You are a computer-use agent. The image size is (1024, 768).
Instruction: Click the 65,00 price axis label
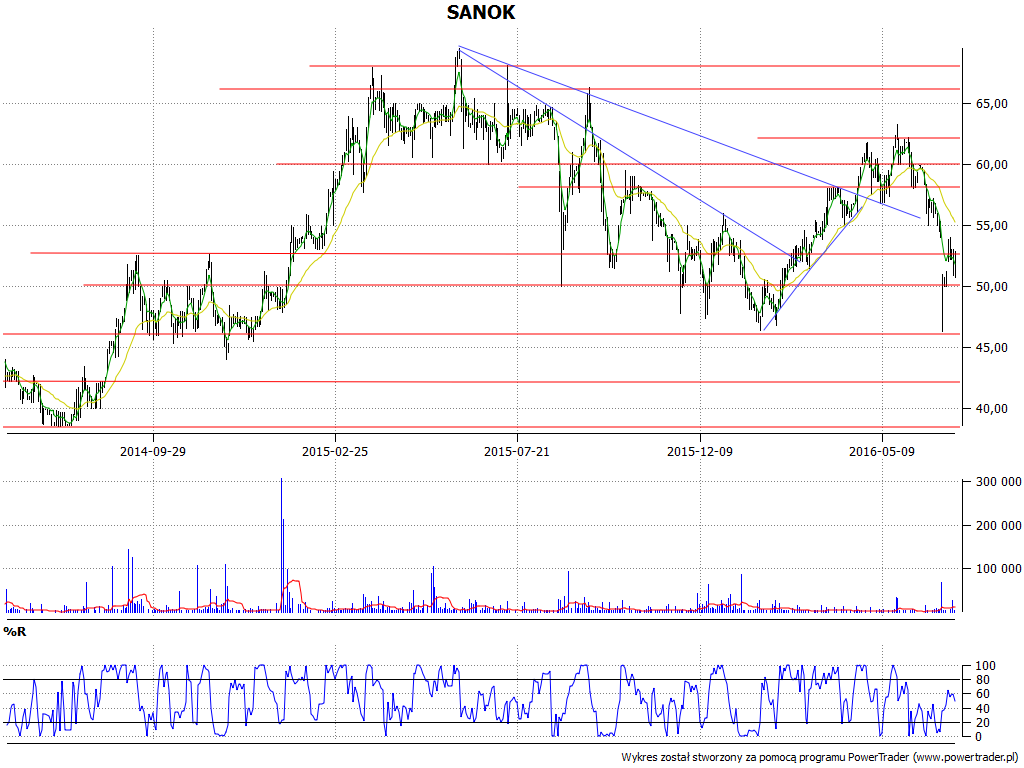click(x=991, y=104)
